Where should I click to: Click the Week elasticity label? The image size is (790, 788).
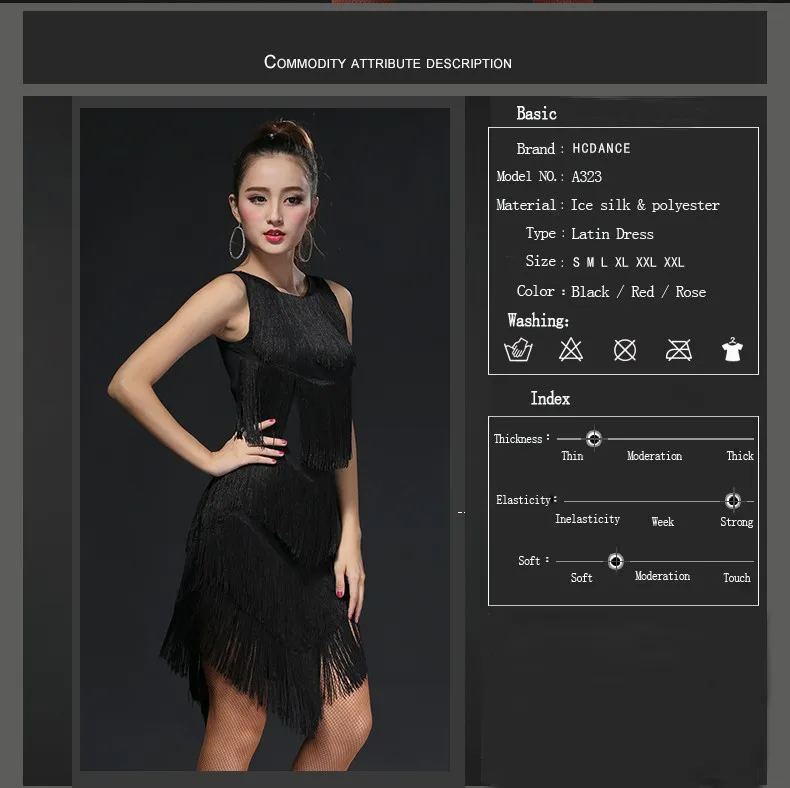coord(663,521)
